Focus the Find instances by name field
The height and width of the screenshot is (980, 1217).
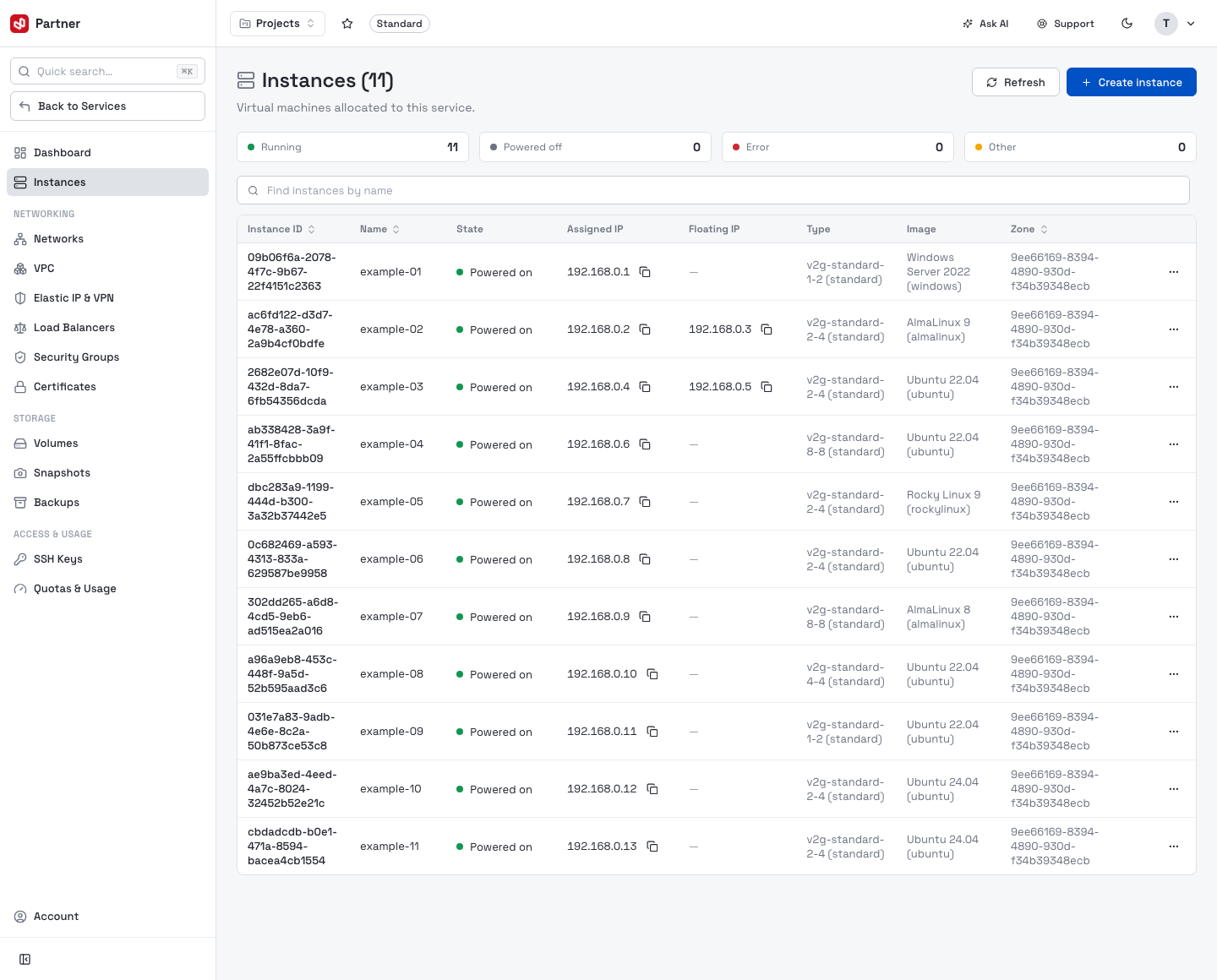(x=712, y=190)
